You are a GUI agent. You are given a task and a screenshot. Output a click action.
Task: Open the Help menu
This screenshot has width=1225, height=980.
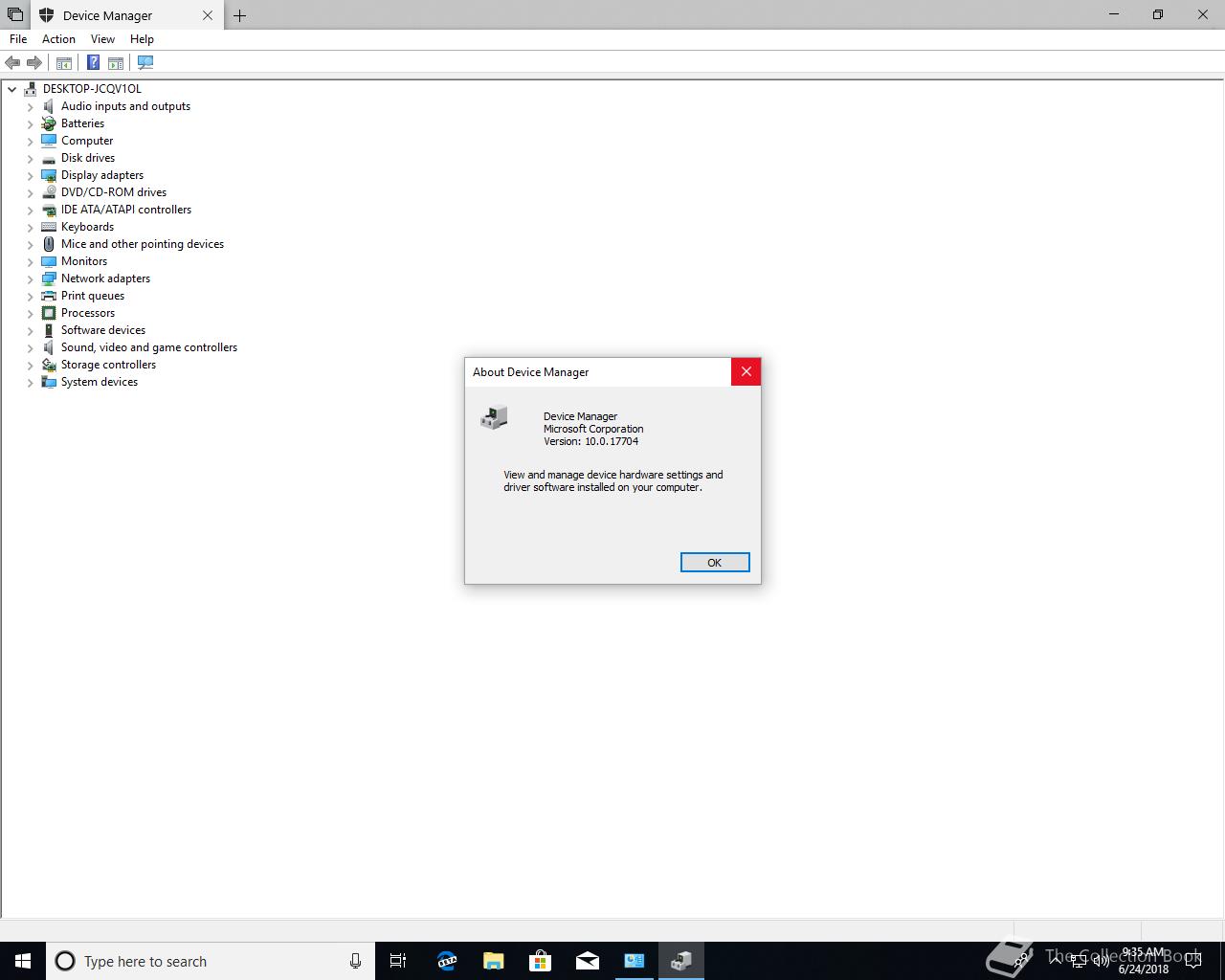[142, 39]
